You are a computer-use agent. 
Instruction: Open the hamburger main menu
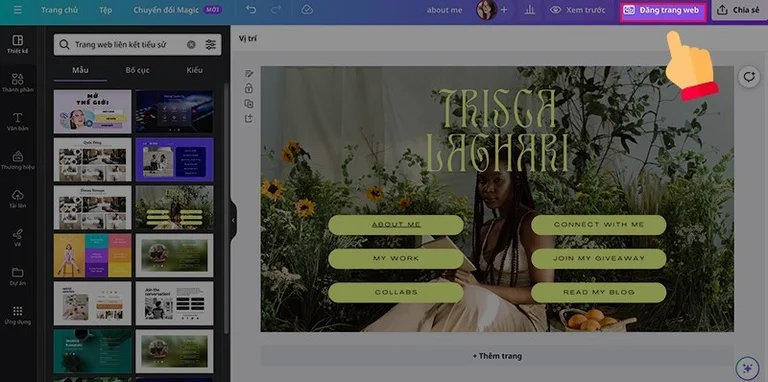click(18, 10)
